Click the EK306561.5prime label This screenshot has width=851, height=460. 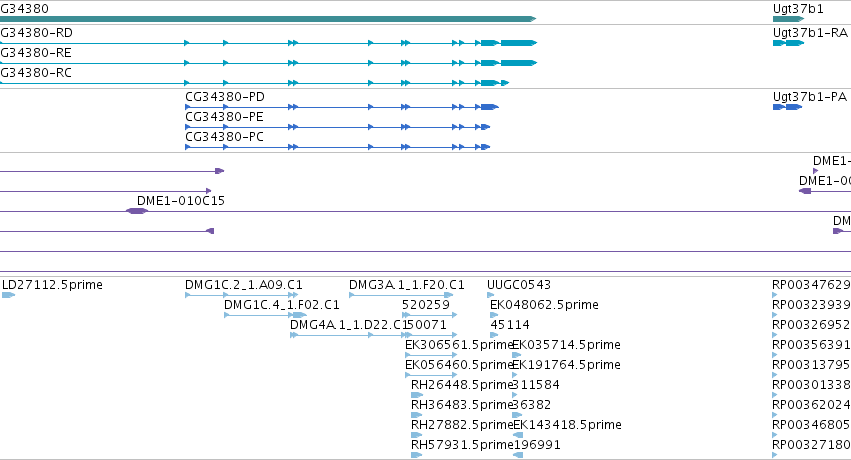point(459,345)
